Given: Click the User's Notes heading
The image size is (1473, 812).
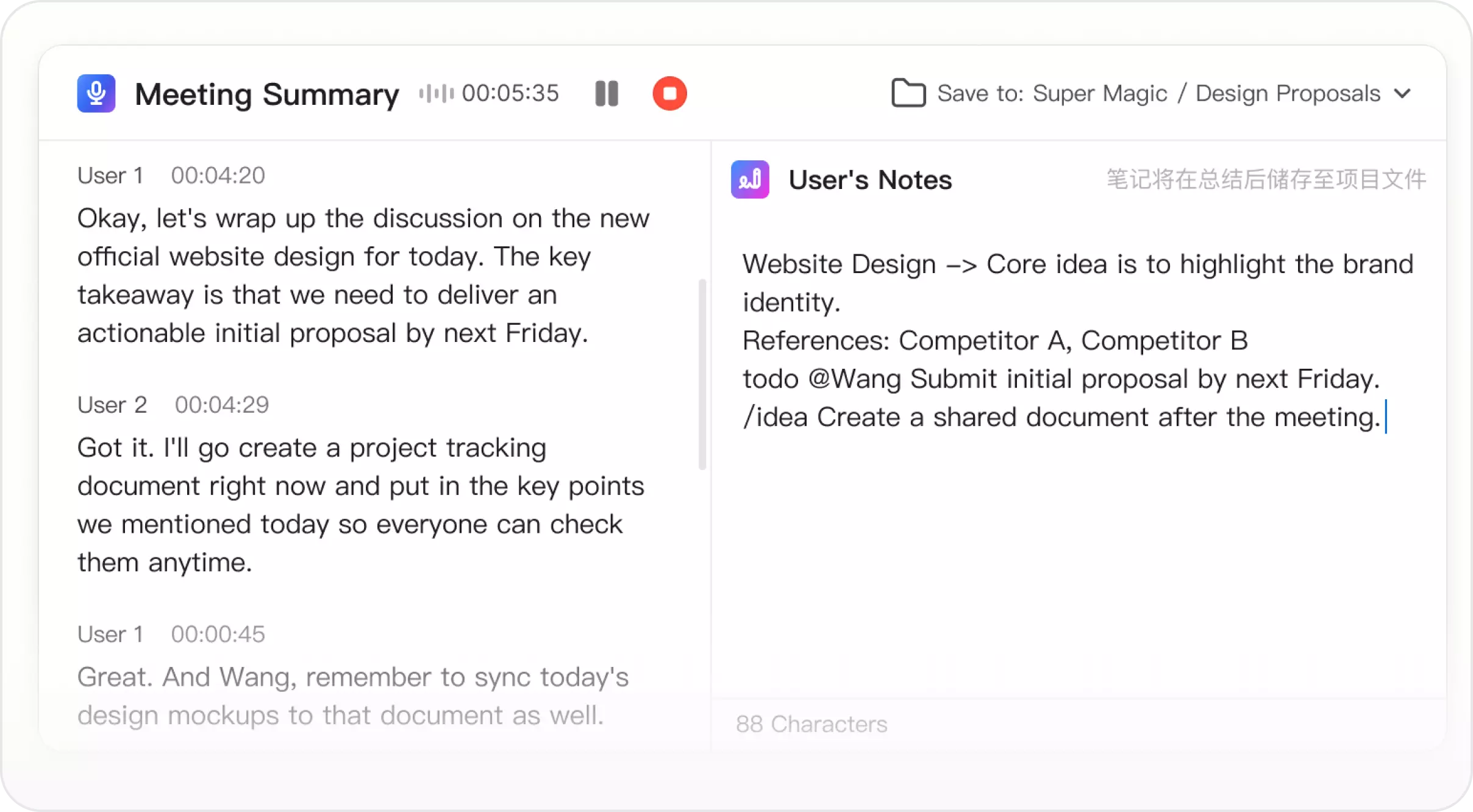Looking at the screenshot, I should (870, 180).
